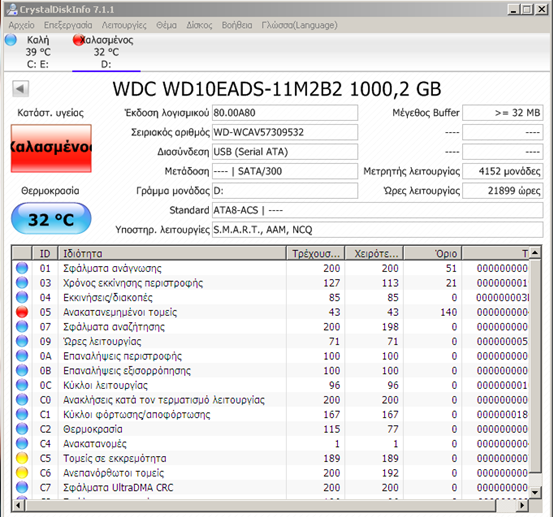Select the Καλή C: E: disk

[38, 52]
